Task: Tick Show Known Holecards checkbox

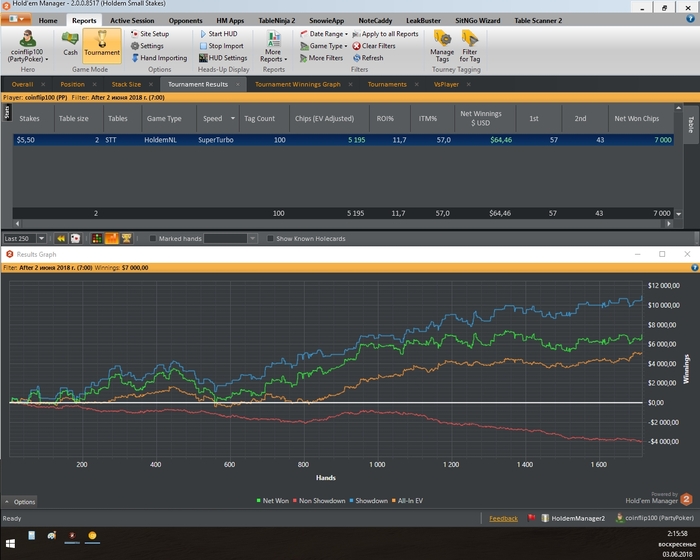Action: coord(270,238)
